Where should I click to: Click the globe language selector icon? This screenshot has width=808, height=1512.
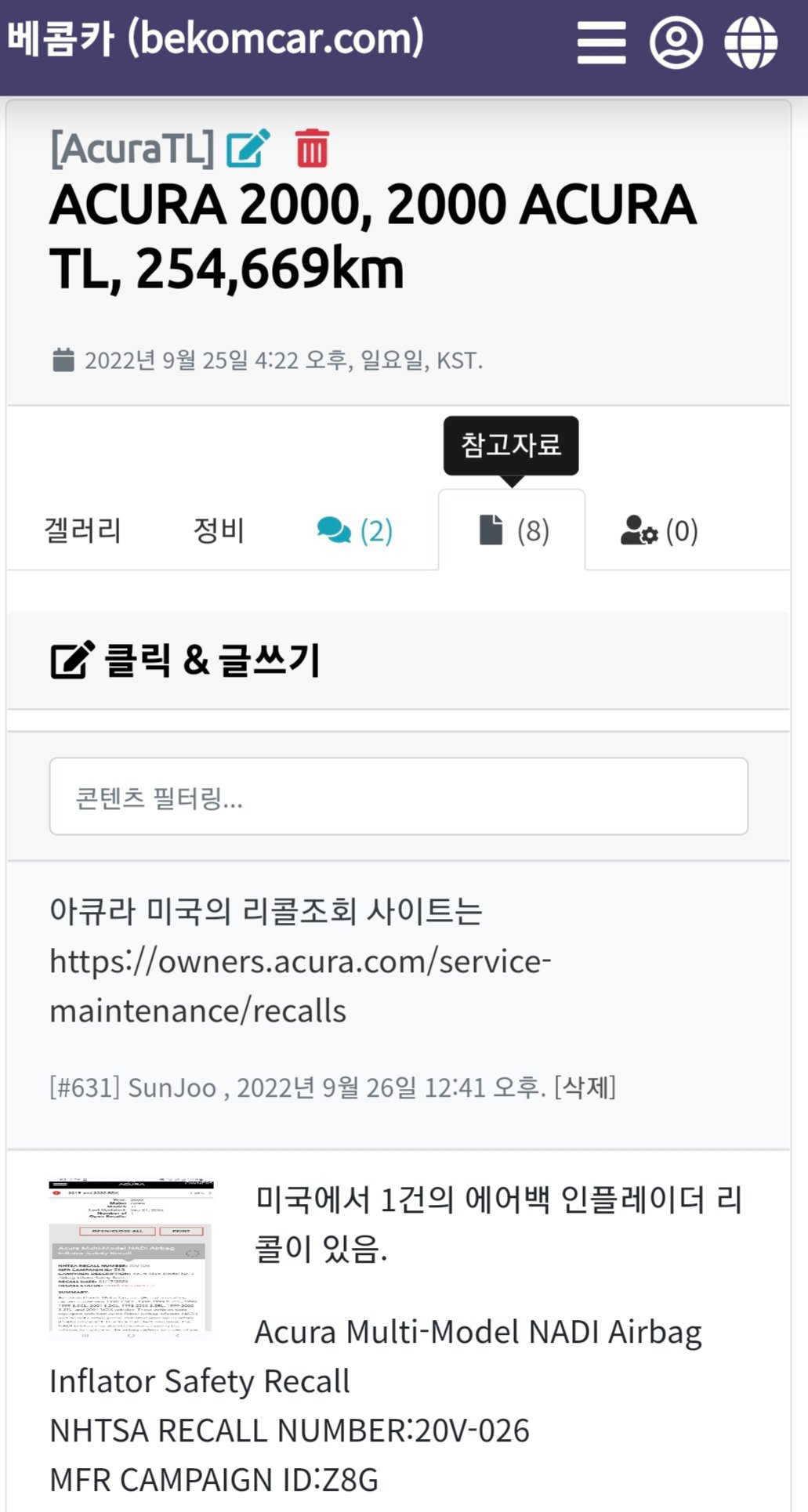click(x=750, y=42)
